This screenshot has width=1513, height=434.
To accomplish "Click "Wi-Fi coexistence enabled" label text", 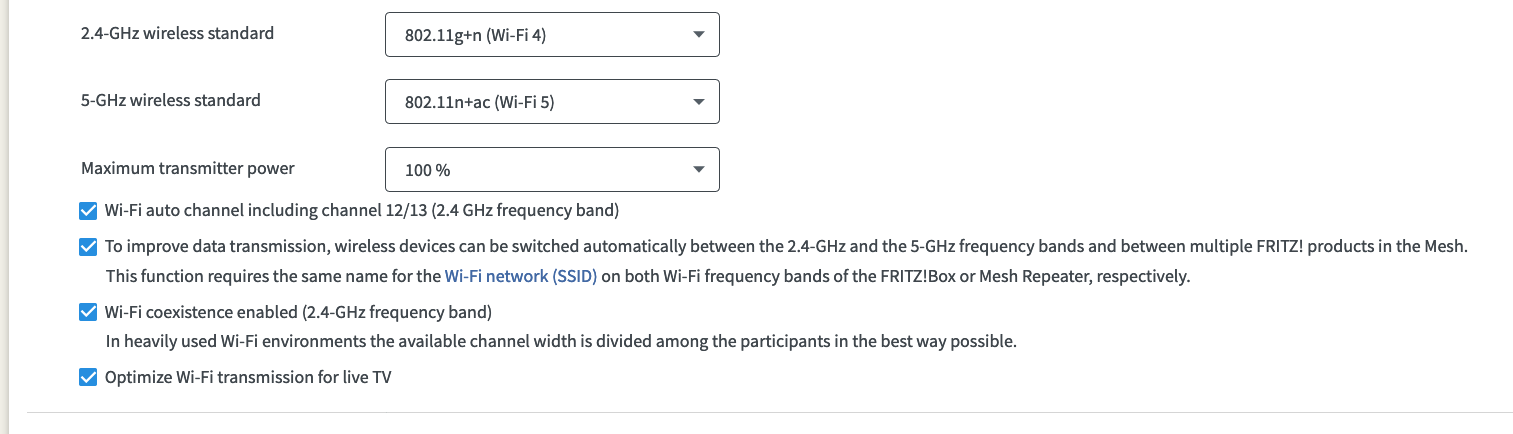I will [298, 312].
